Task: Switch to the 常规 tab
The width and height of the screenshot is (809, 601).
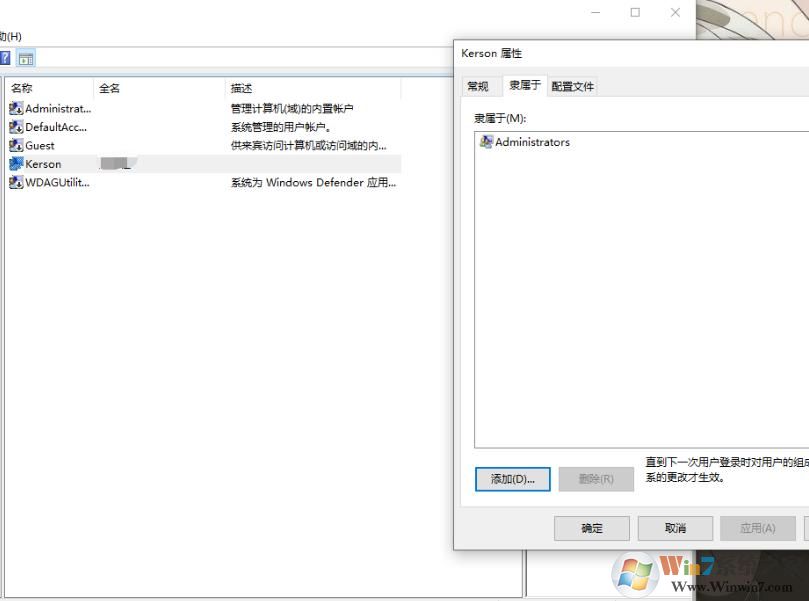Action: [x=478, y=86]
